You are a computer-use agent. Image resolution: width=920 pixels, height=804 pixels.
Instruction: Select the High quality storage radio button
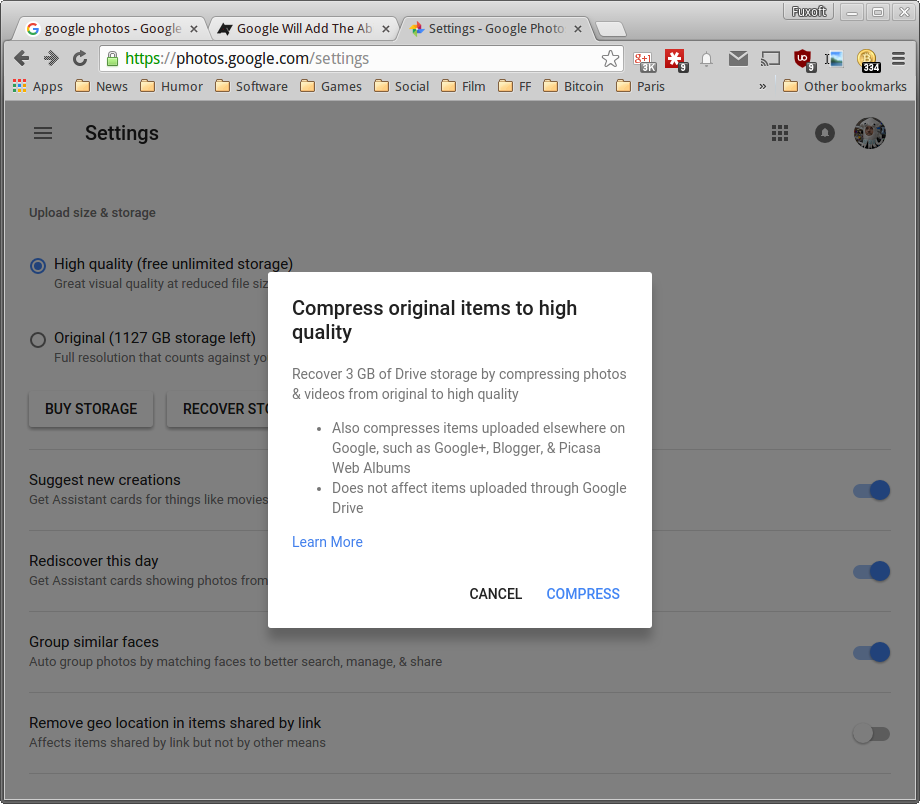pyautogui.click(x=37, y=266)
